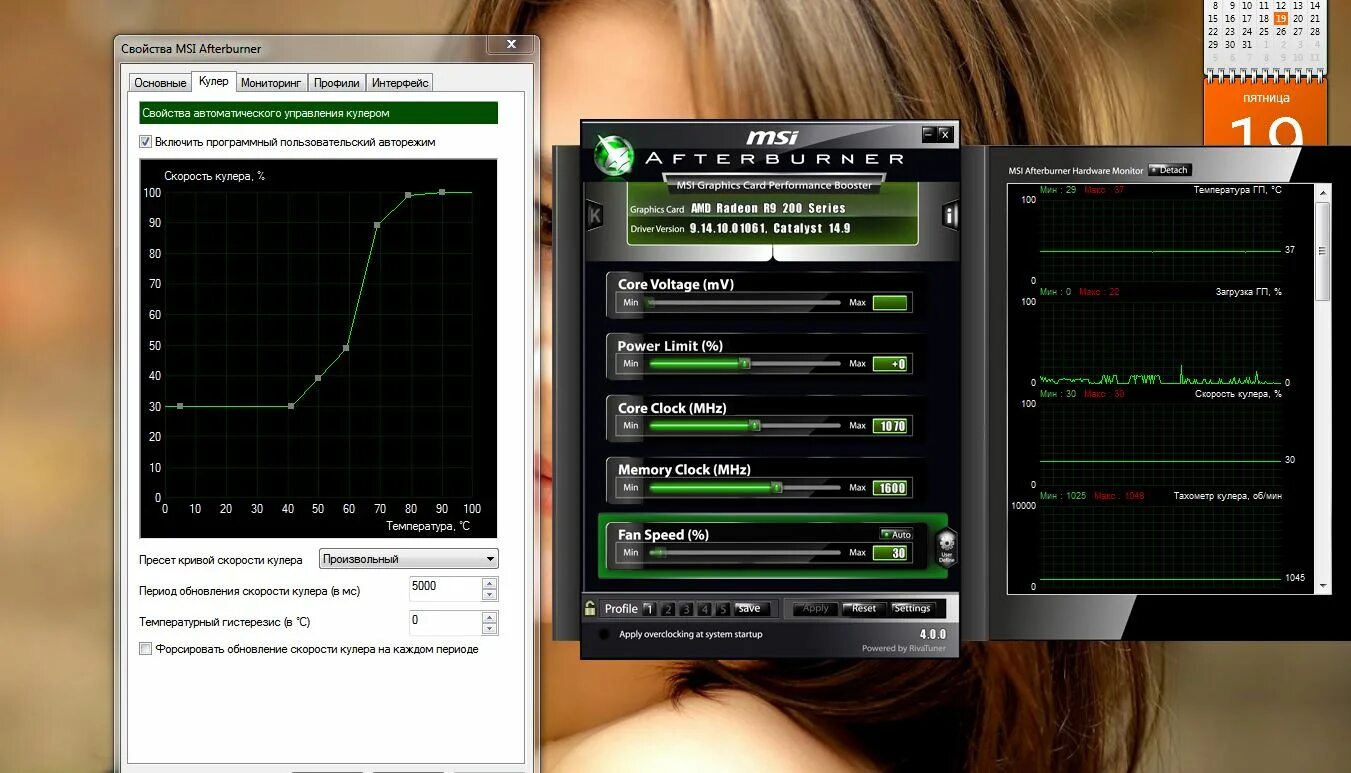Increase temperature hysteresis with up arrow
Image resolution: width=1351 pixels, height=773 pixels.
[489, 617]
